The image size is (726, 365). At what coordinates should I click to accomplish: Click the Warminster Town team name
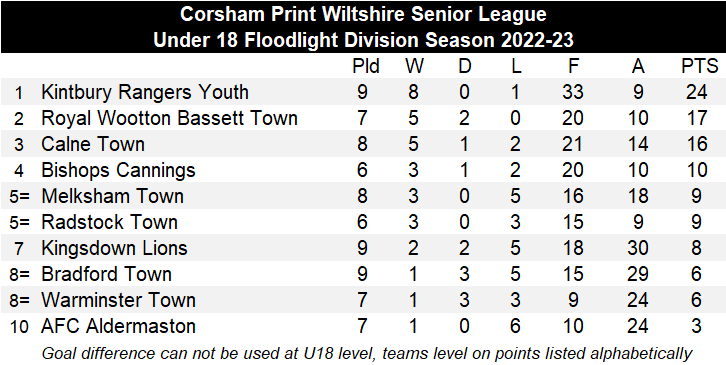[x=118, y=300]
